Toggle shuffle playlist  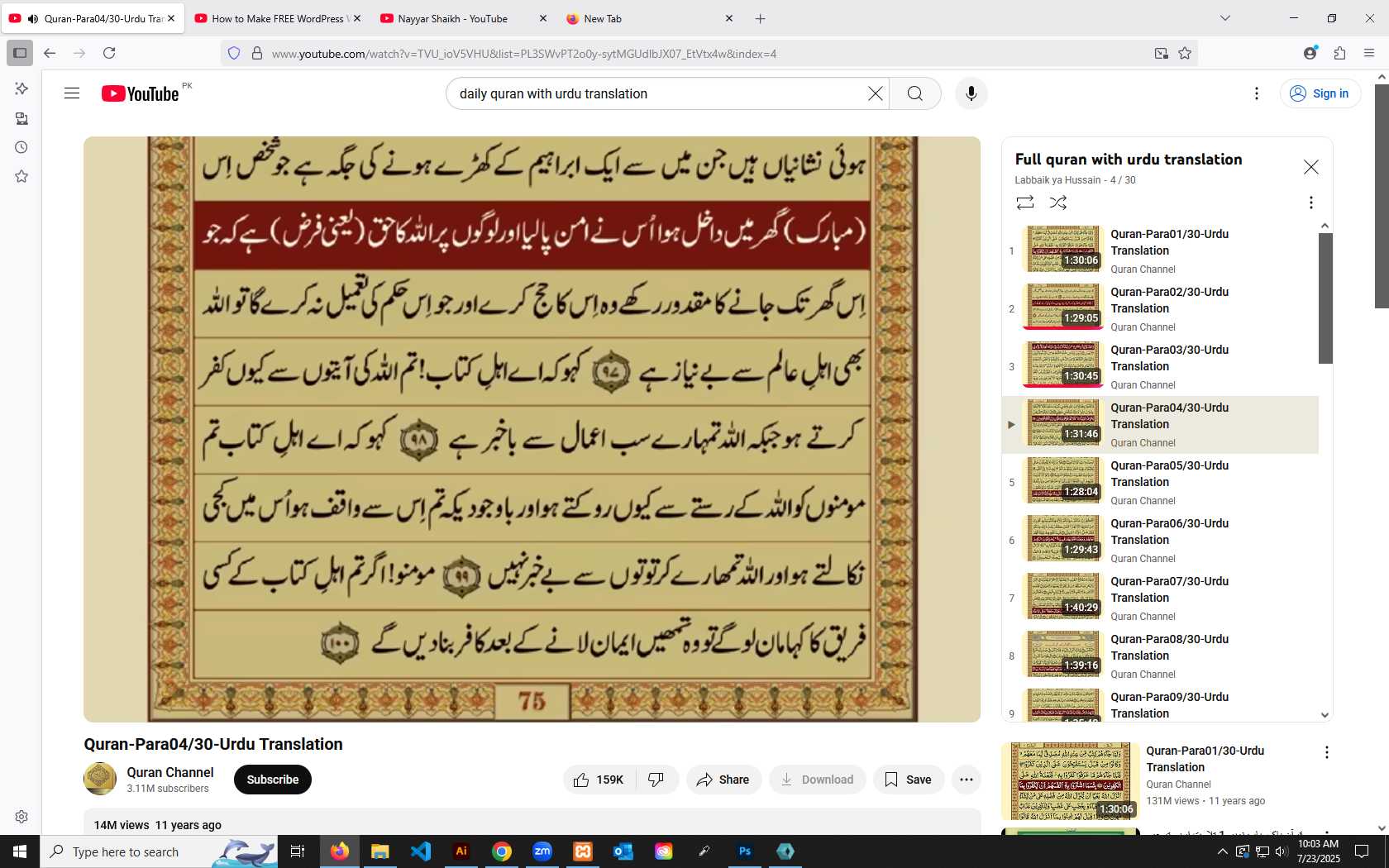click(1058, 203)
